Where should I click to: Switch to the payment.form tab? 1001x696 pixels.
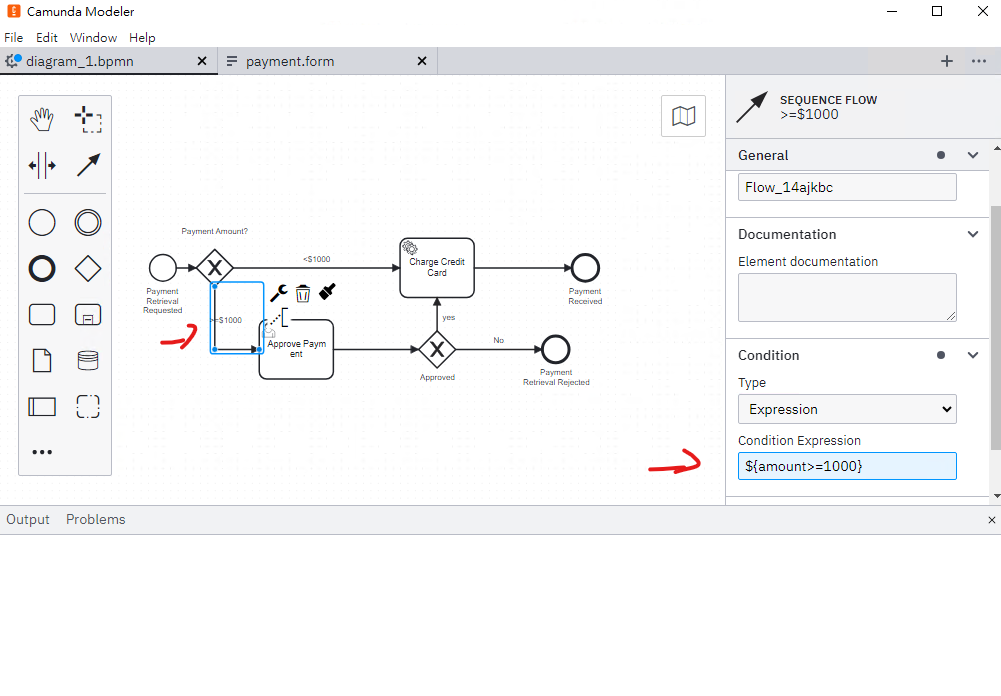point(290,61)
